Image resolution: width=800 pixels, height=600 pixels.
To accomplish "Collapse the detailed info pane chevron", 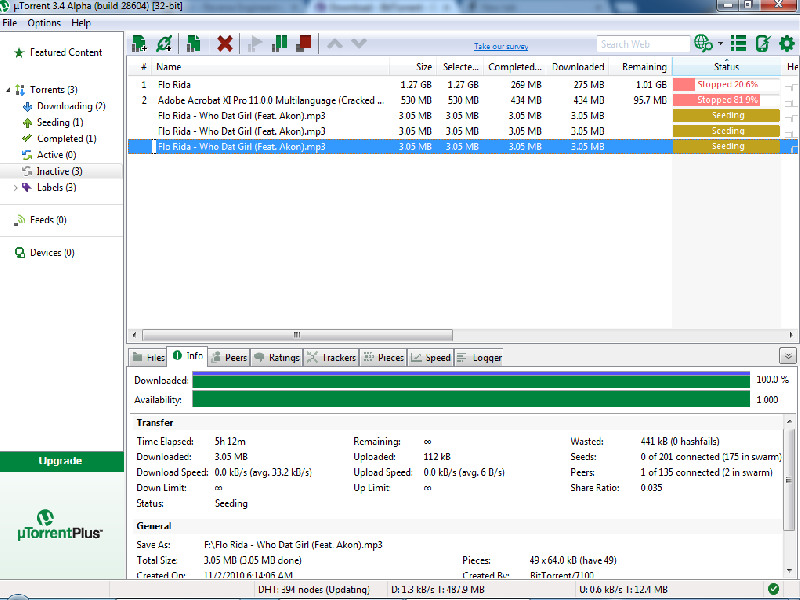I will click(788, 356).
